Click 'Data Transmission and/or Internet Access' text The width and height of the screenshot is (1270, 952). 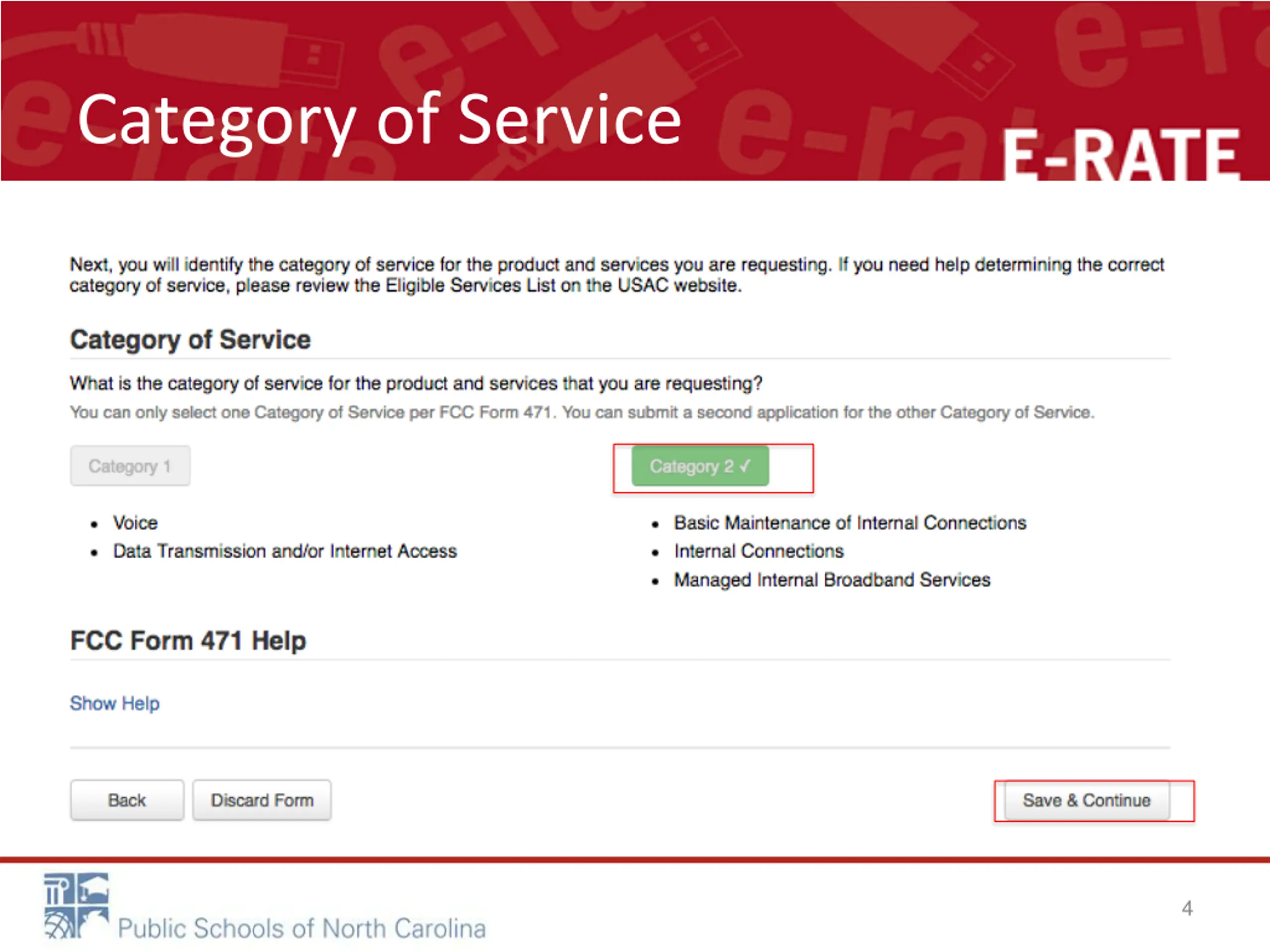tap(285, 551)
